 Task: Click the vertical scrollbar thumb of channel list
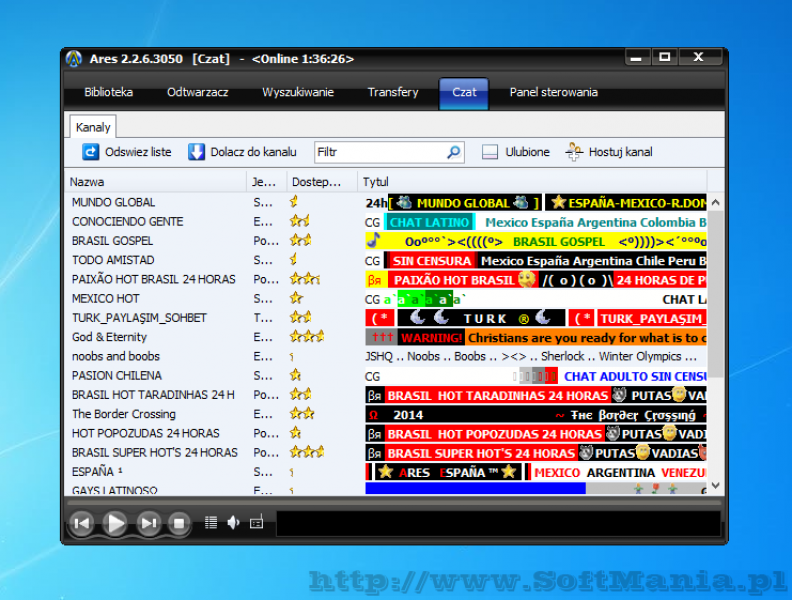pos(715,294)
